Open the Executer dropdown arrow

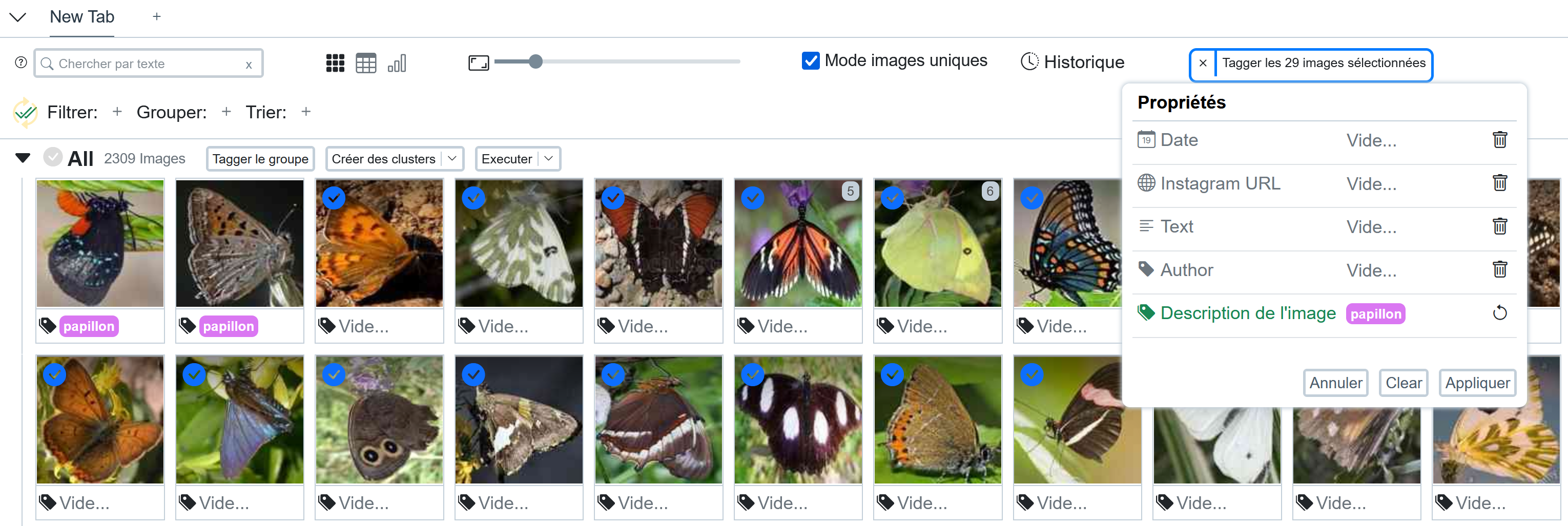(x=548, y=159)
